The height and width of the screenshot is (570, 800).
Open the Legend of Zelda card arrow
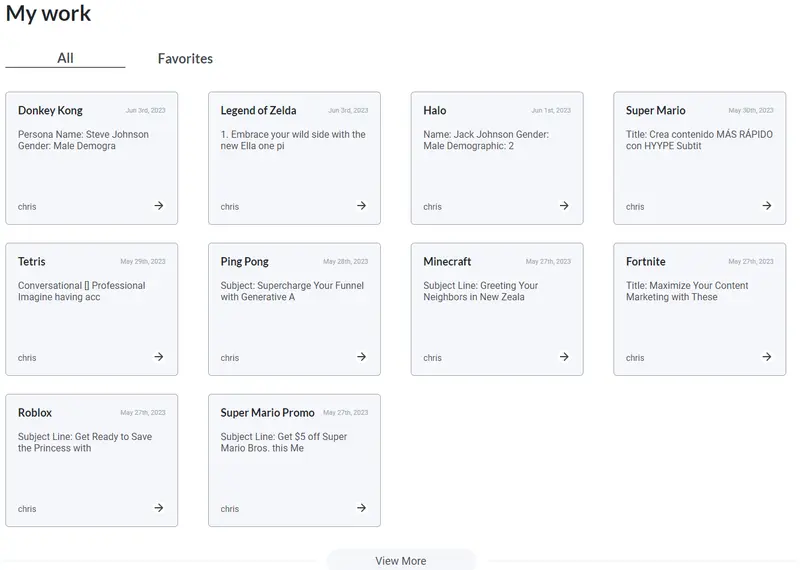[x=361, y=206]
